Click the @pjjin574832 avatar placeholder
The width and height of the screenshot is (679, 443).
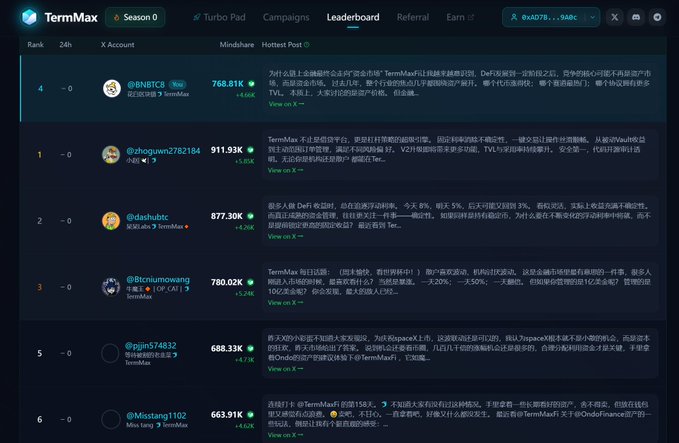110,353
